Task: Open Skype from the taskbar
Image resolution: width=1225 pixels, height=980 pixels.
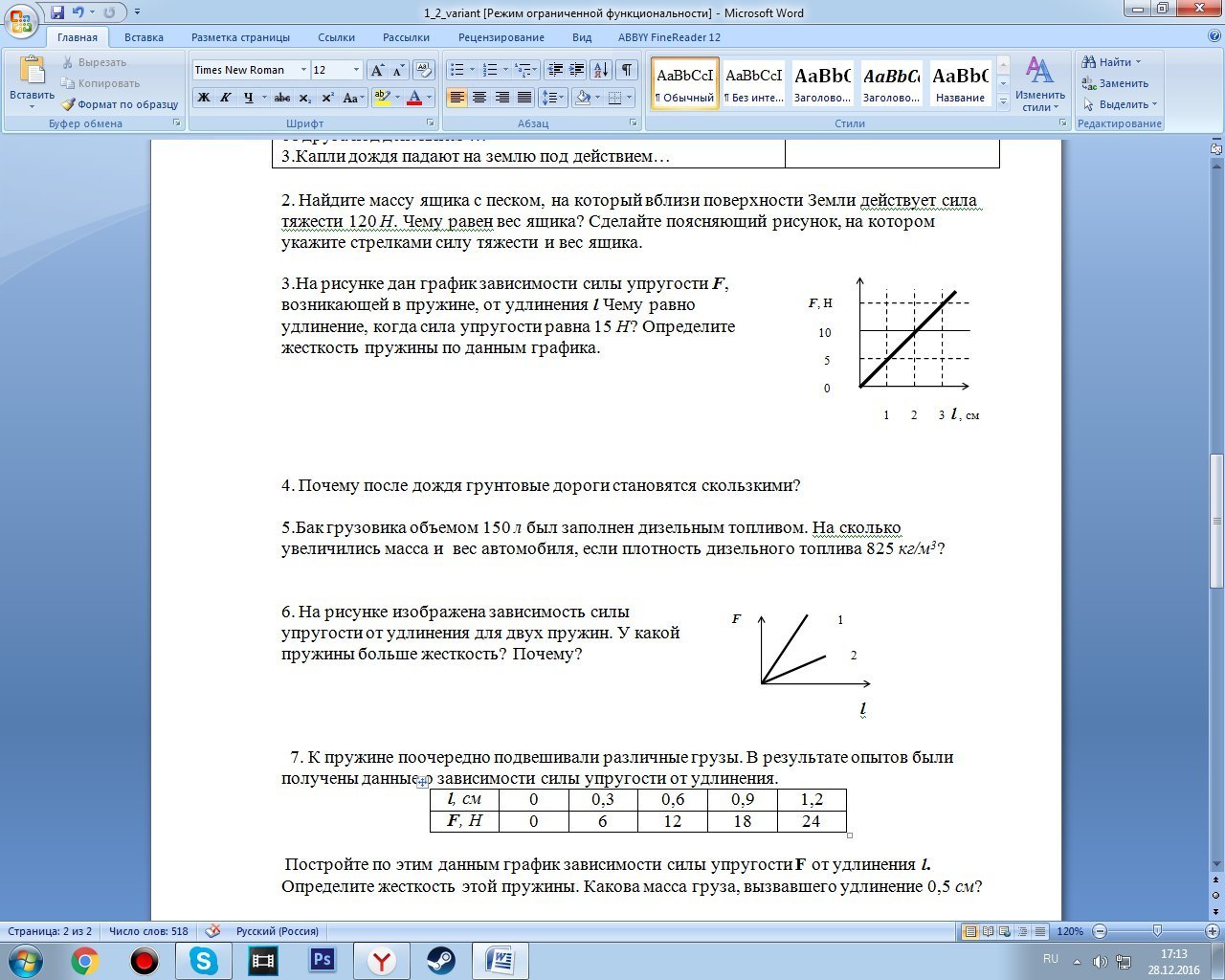Action: [x=204, y=960]
